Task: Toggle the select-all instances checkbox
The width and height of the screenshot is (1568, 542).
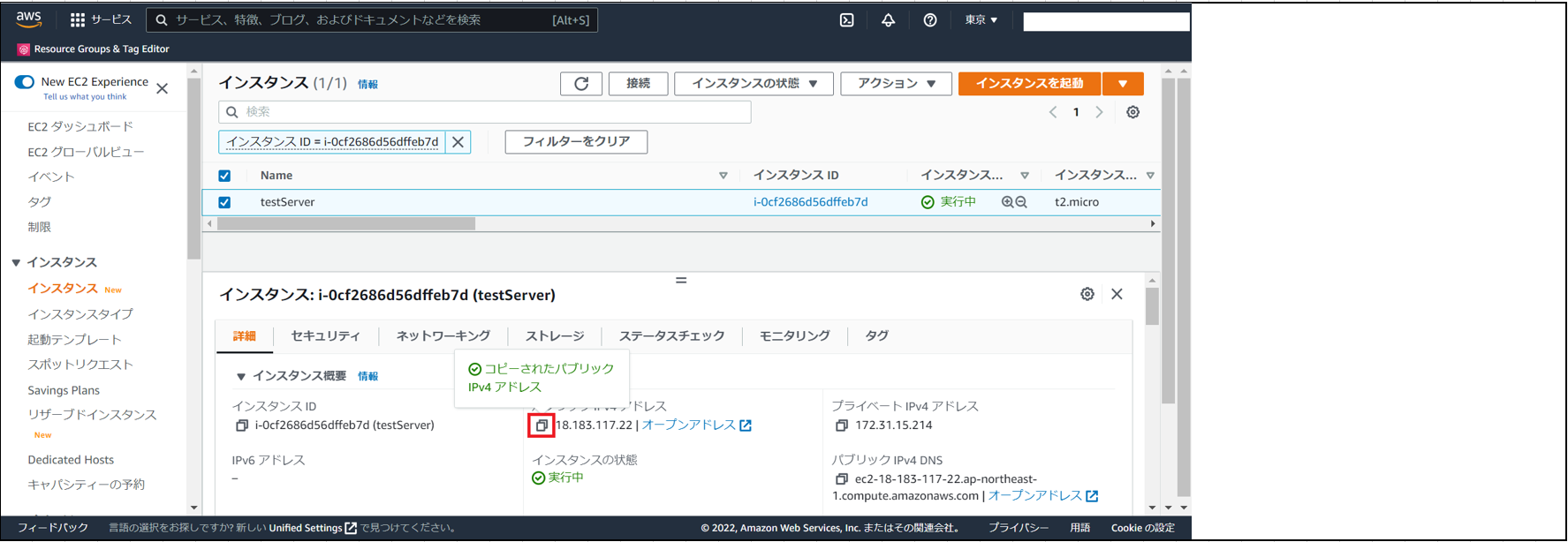Action: [x=224, y=176]
